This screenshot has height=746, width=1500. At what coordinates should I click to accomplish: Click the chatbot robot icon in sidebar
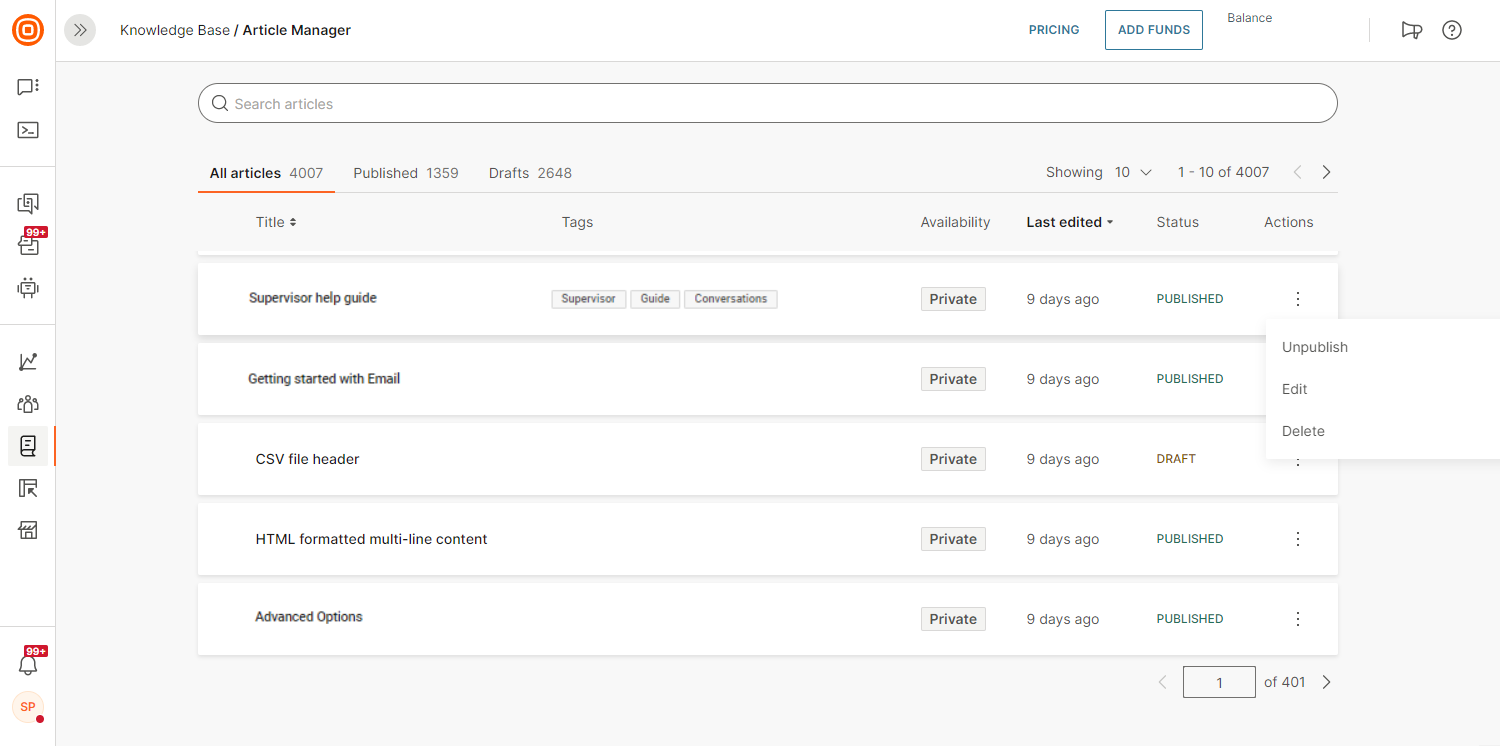[28, 288]
